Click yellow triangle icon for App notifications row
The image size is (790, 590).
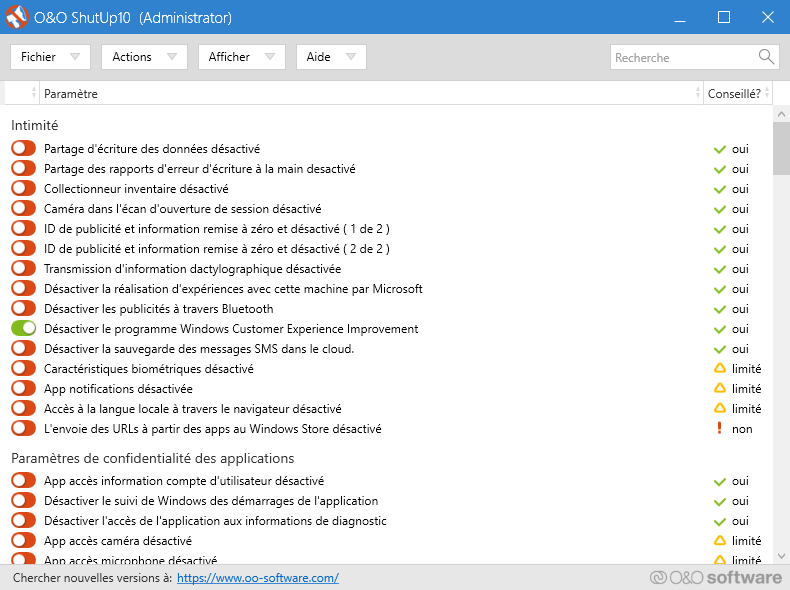point(720,388)
